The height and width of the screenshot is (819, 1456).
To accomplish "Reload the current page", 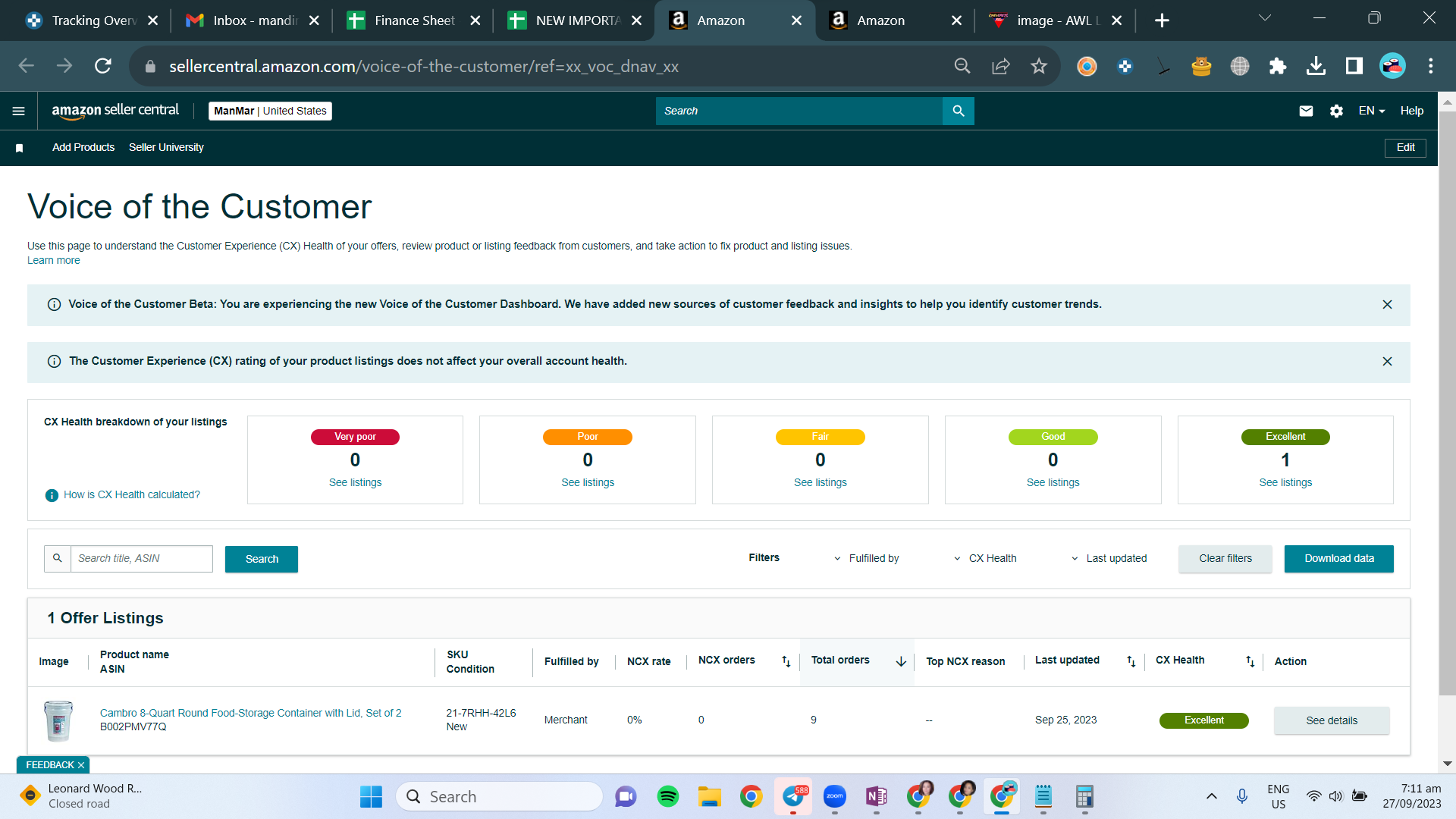I will pyautogui.click(x=103, y=66).
